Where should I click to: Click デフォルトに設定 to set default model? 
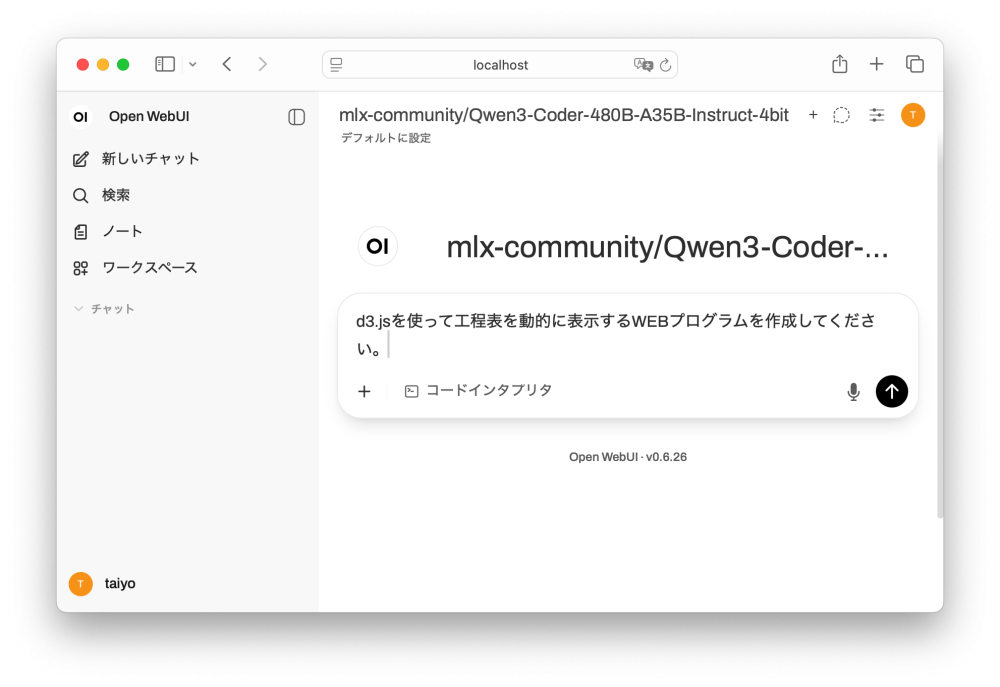(386, 138)
